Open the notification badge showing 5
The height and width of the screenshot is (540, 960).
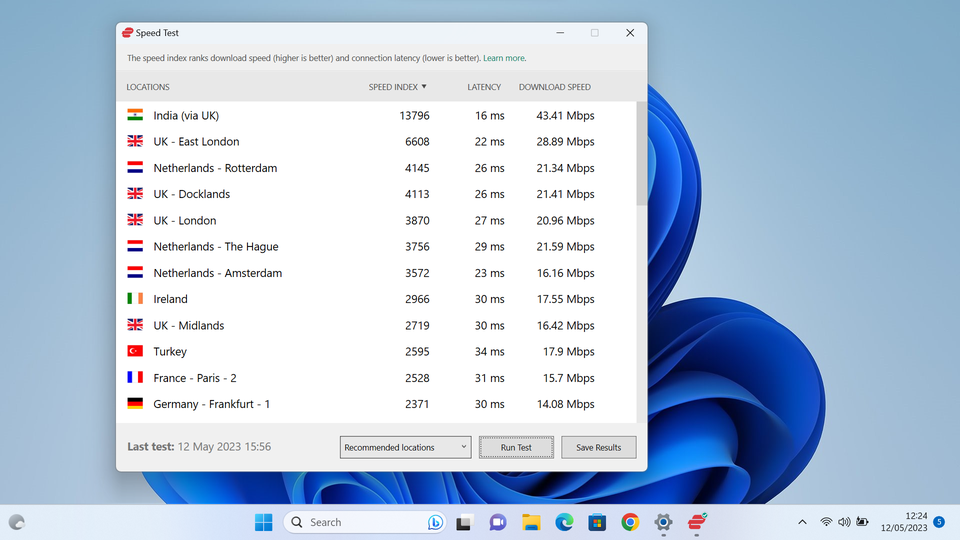pyautogui.click(x=939, y=522)
